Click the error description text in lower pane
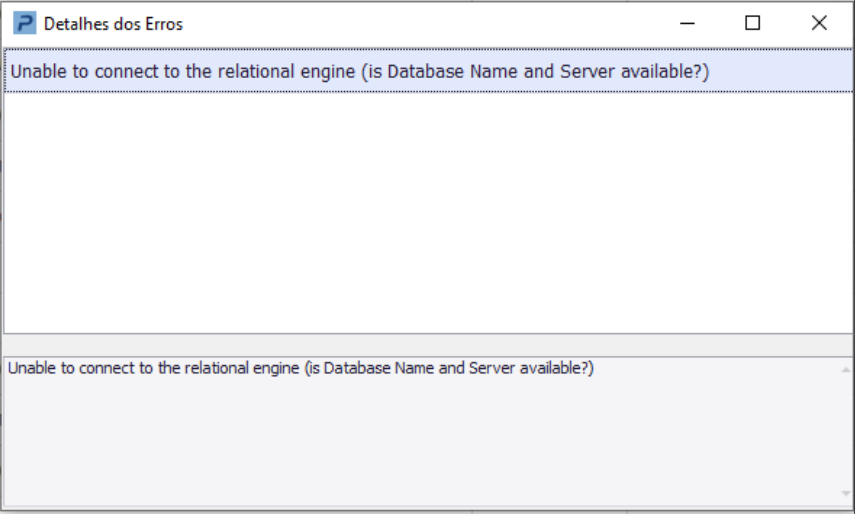The height and width of the screenshot is (514, 855). pyautogui.click(x=300, y=368)
